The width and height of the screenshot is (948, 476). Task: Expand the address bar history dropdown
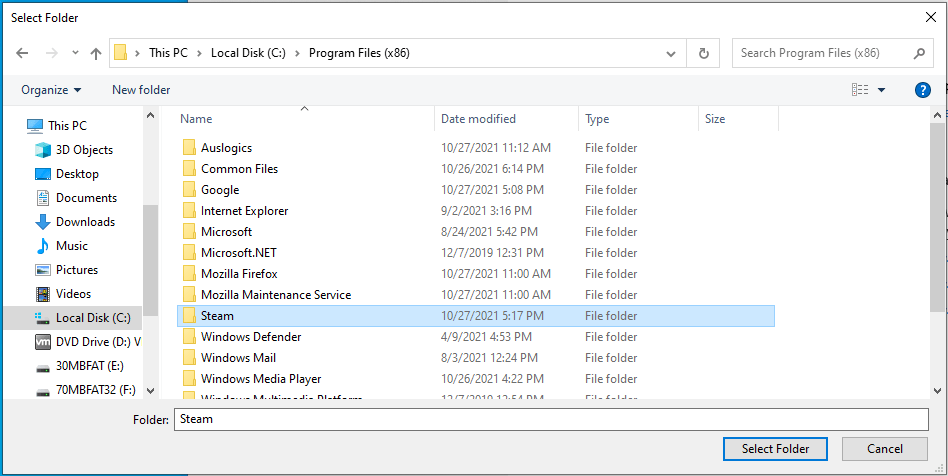point(673,53)
